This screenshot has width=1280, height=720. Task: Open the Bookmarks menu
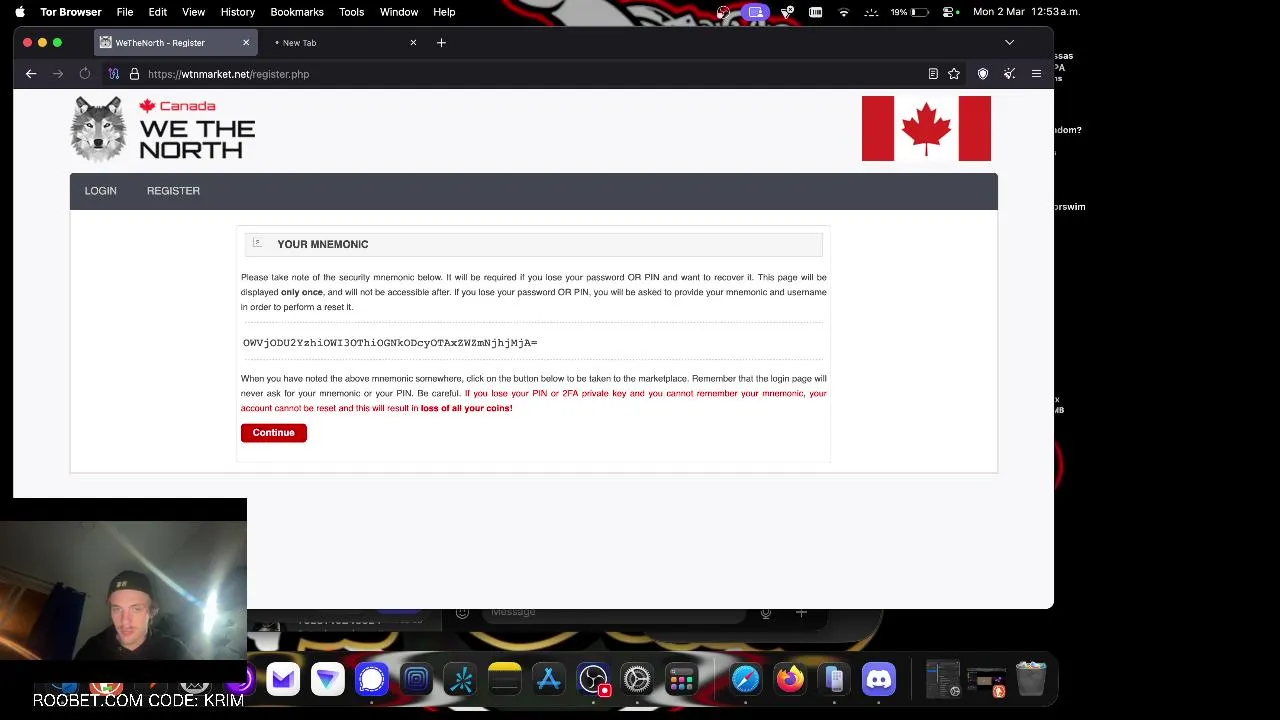click(x=297, y=12)
